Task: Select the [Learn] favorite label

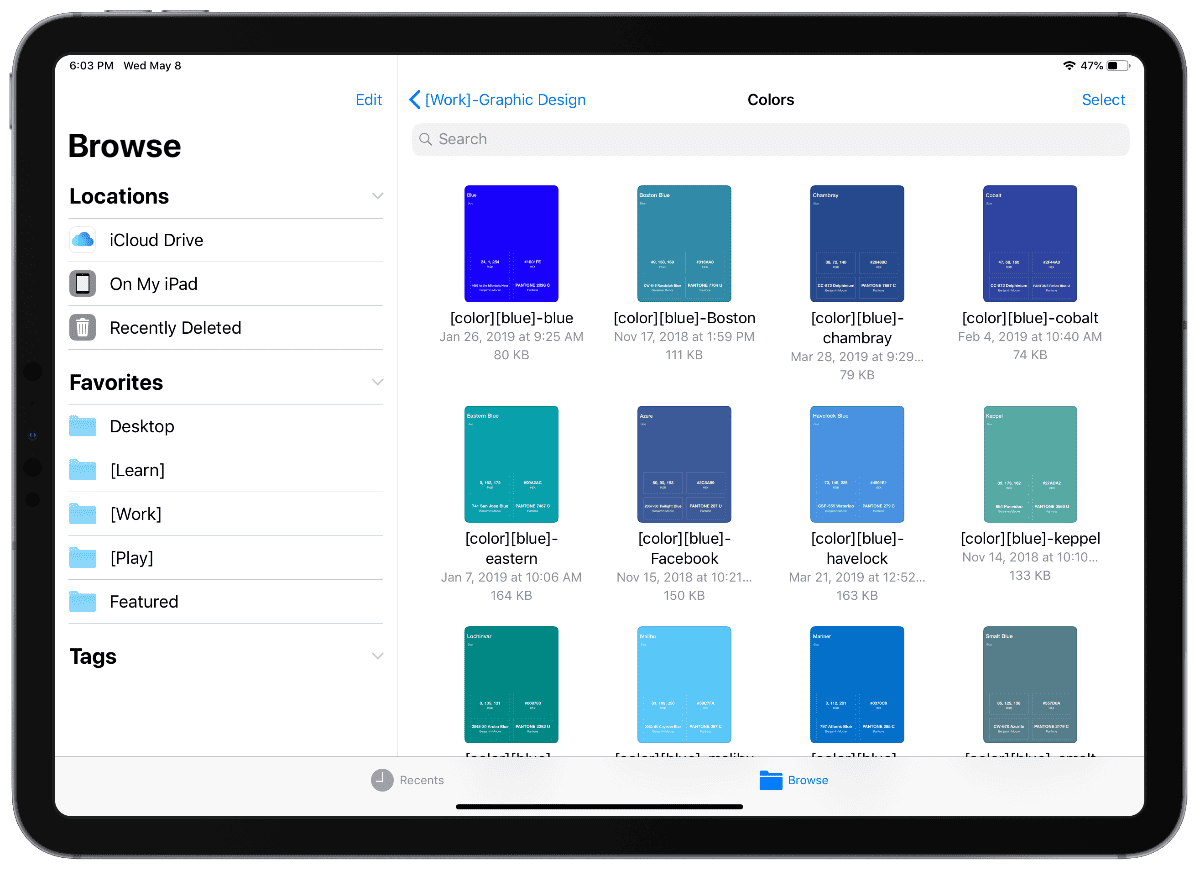Action: 137,470
